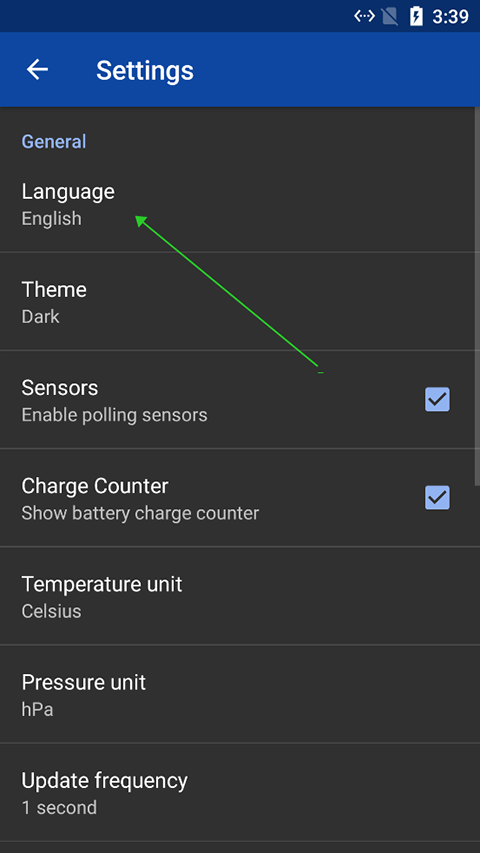
Task: Tap the 3:39 clock in status bar
Action: coord(451,17)
